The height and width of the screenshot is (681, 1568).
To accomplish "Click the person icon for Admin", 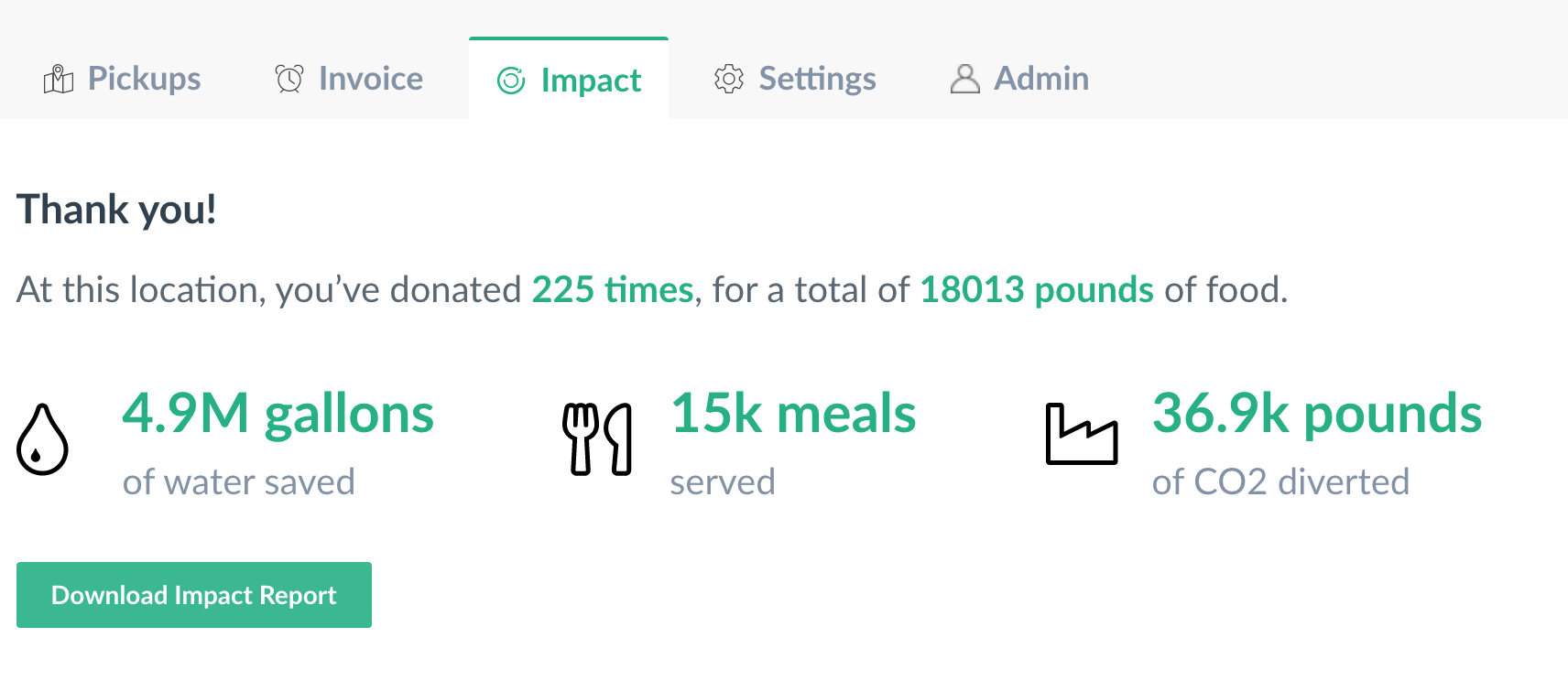I will 964,79.
